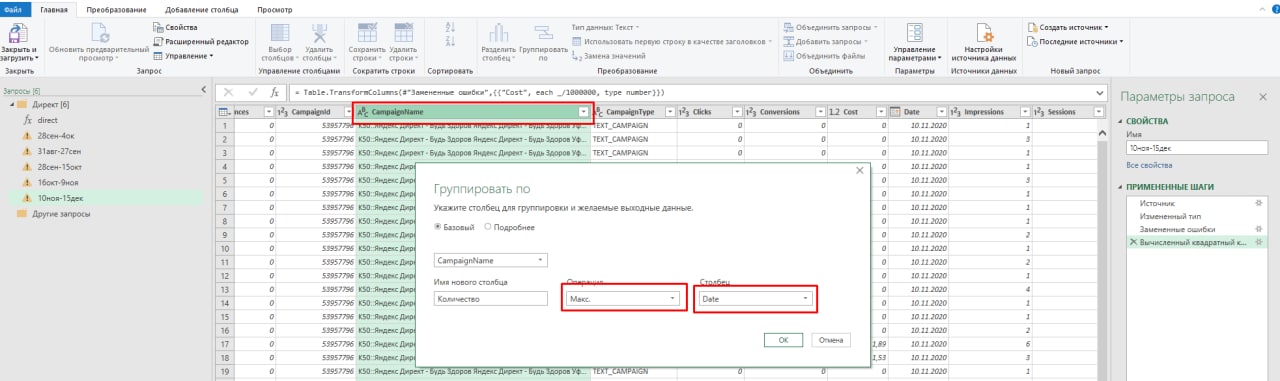Open the CampaignName grouping column dropdown

coord(490,261)
